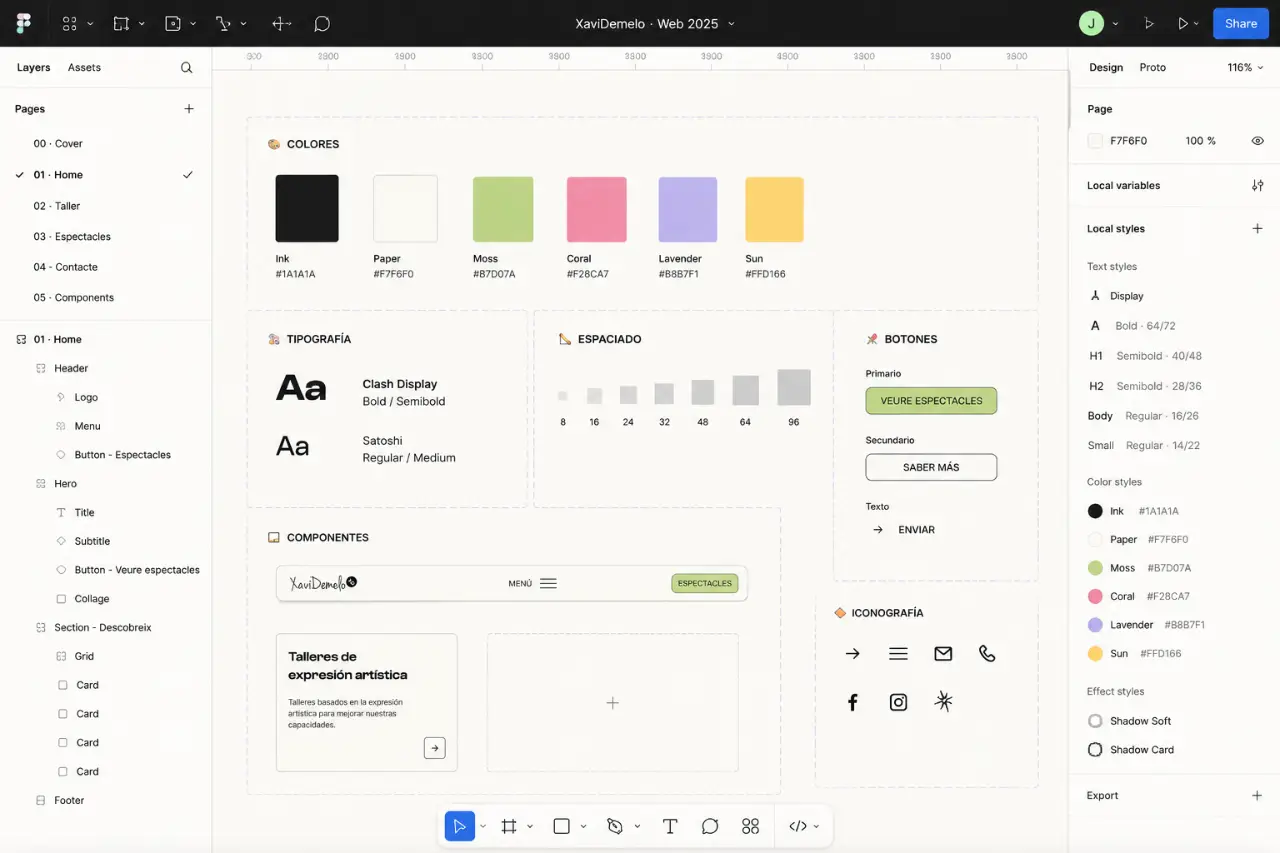This screenshot has height=853, width=1280.
Task: Add a new page with plus icon
Action: click(x=189, y=109)
